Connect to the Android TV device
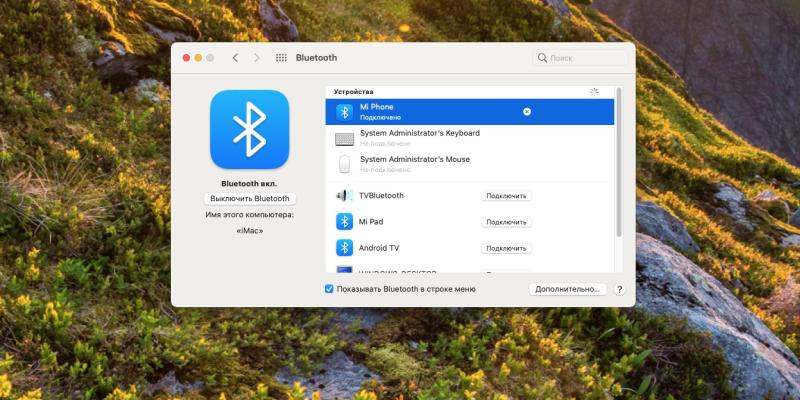Screen dimensions: 800x400 (506, 248)
